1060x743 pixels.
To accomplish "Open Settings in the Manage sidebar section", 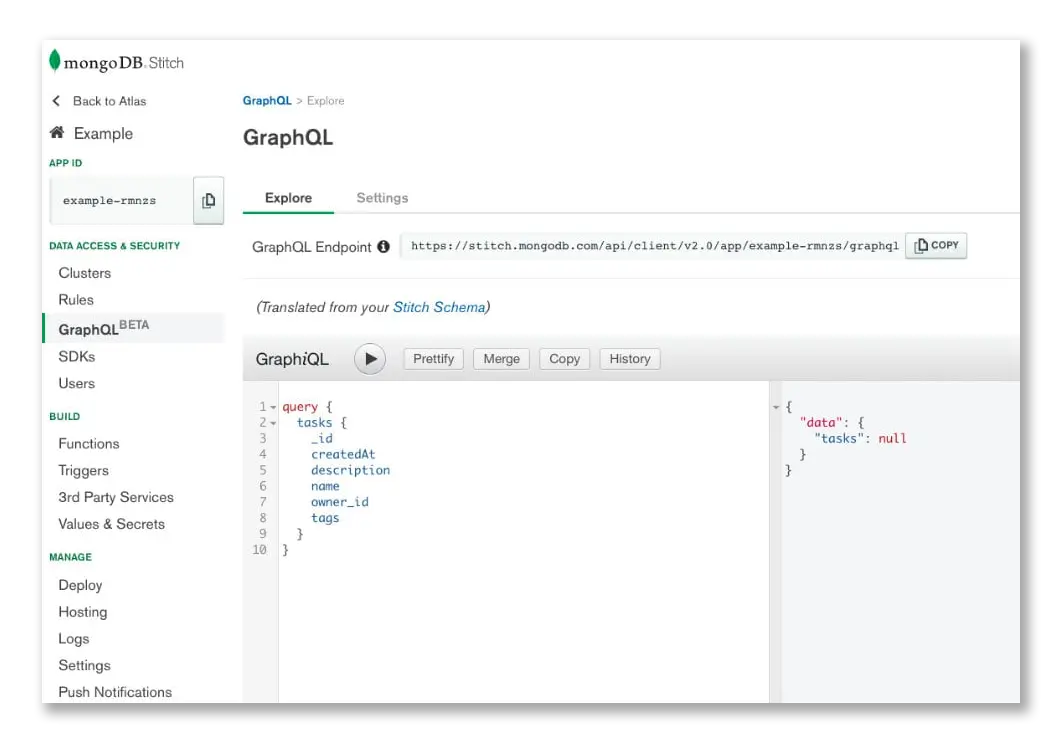I will (x=85, y=665).
